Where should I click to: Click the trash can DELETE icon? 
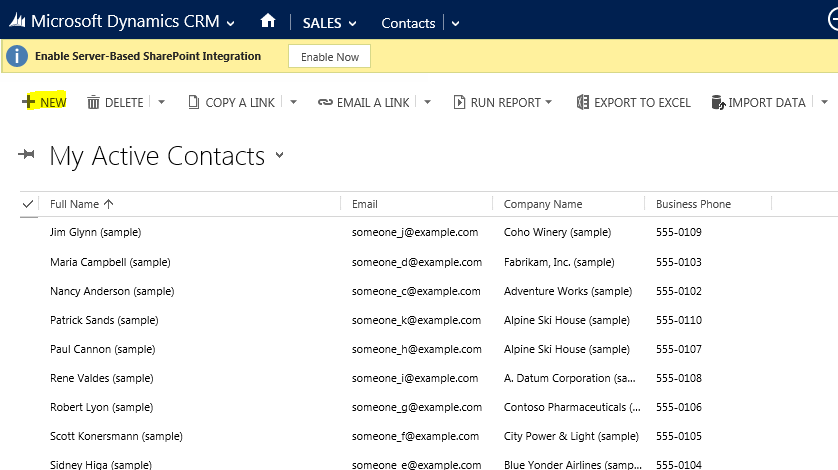[x=93, y=102]
